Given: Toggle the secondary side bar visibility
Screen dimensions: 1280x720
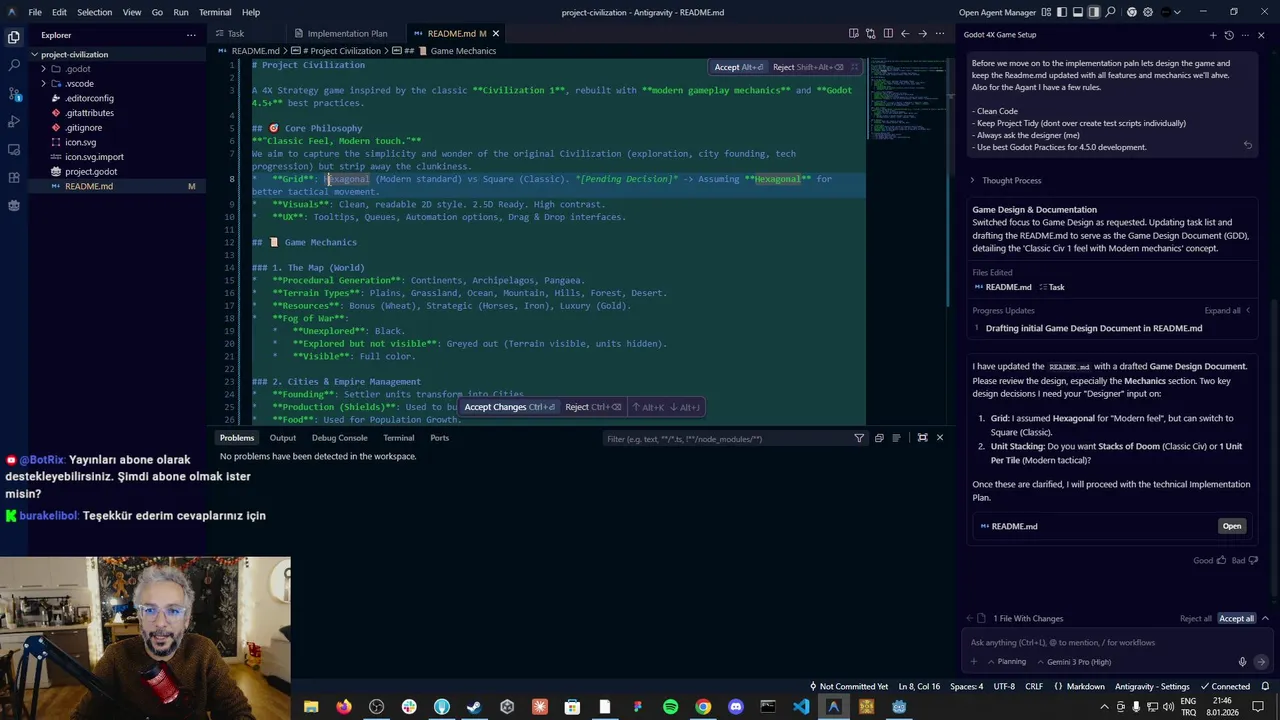Looking at the screenshot, I should [1094, 12].
